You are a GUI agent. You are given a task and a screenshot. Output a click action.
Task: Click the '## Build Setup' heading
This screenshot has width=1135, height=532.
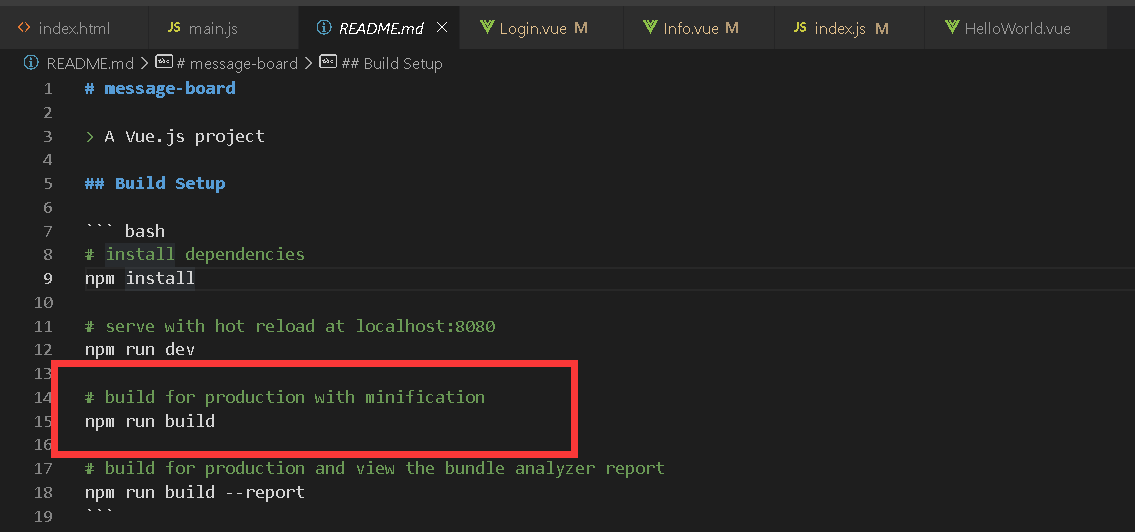[x=155, y=183]
